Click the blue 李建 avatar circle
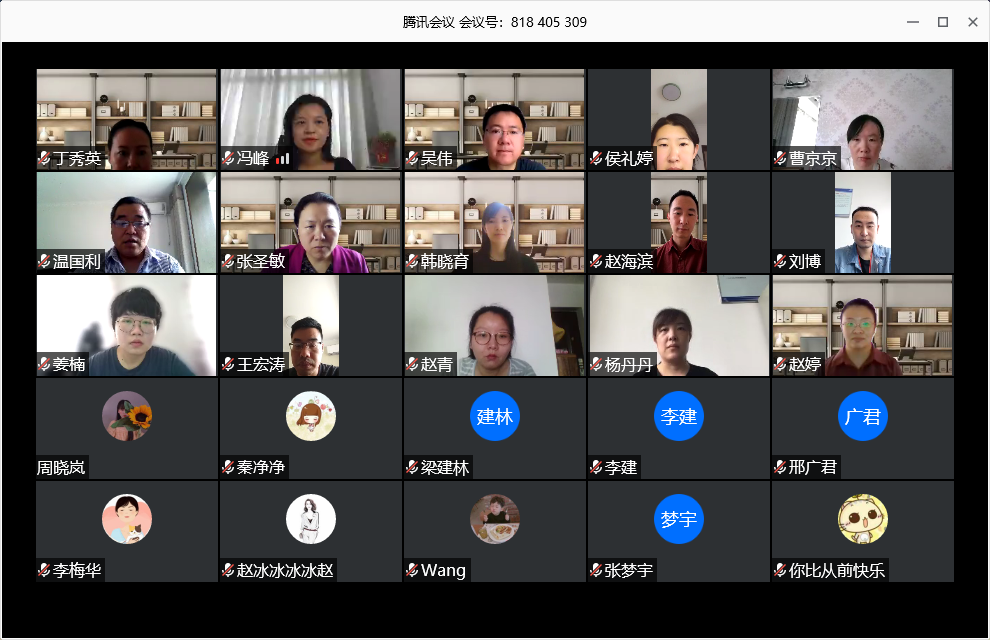Screen dimensions: 990x640 click(679, 416)
